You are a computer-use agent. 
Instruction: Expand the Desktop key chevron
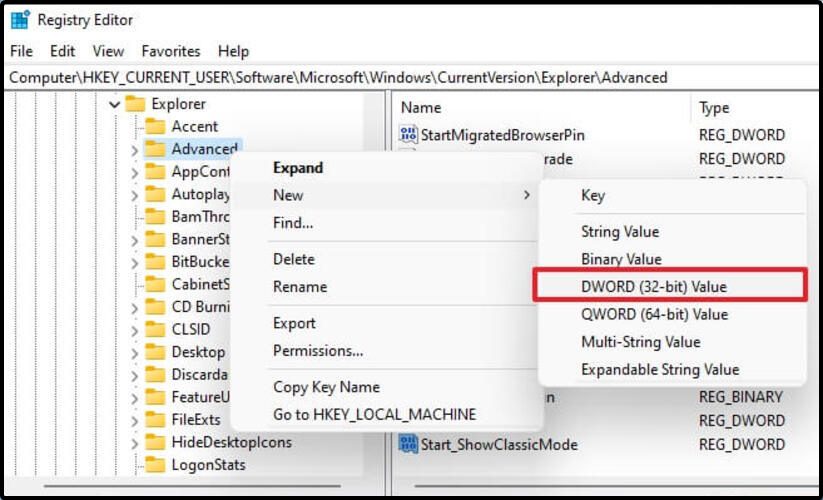pos(134,353)
